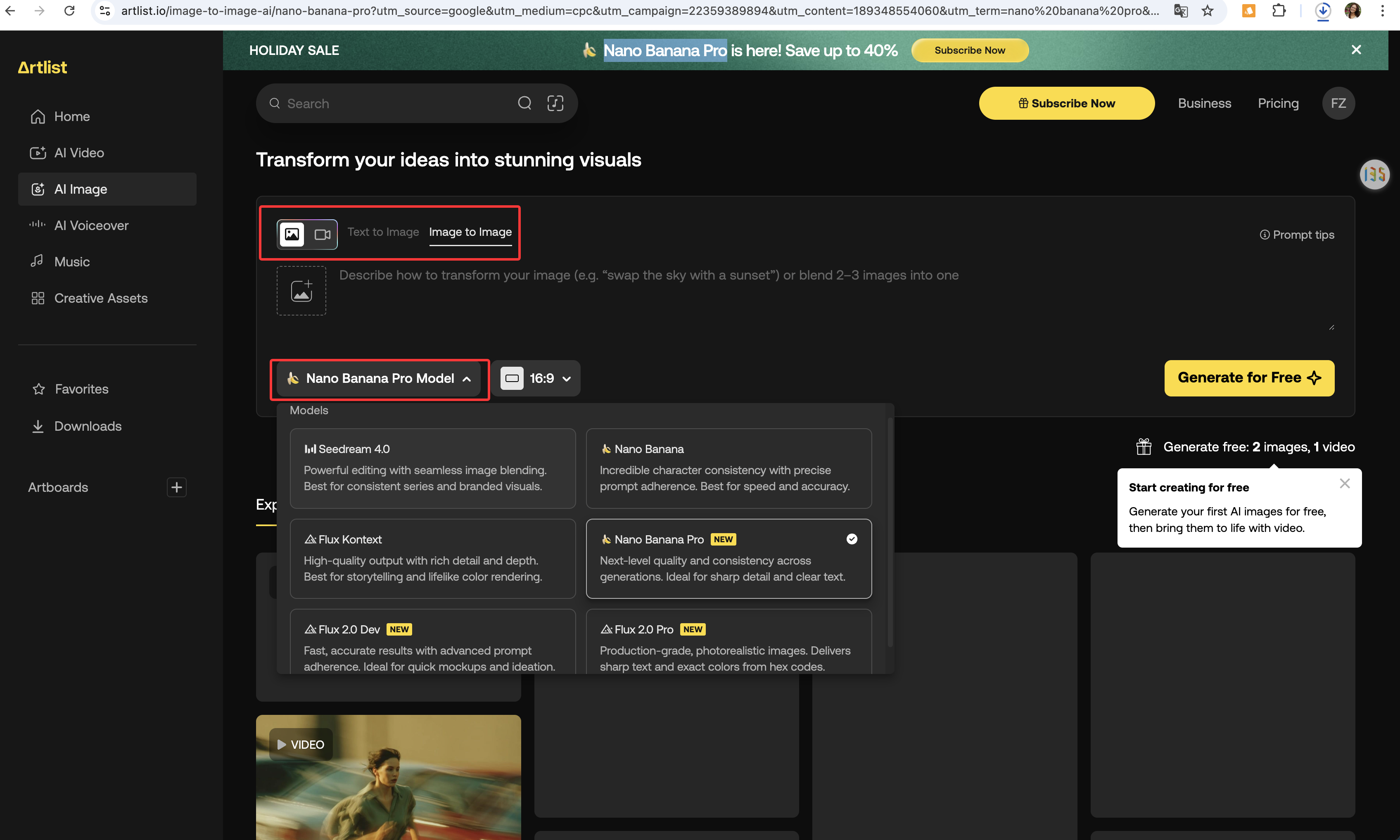Click Generate for Free button
The height and width of the screenshot is (840, 1400).
[x=1249, y=378]
